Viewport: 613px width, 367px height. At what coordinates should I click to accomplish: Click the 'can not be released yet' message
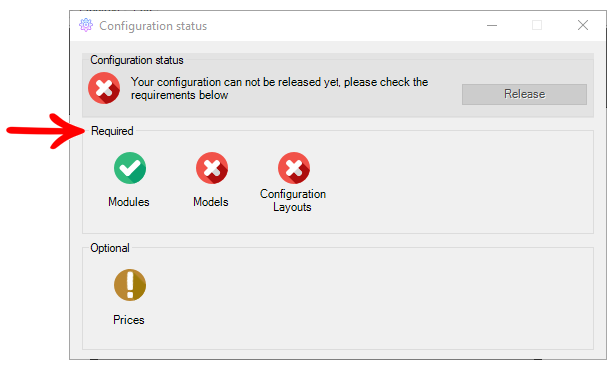pos(280,88)
